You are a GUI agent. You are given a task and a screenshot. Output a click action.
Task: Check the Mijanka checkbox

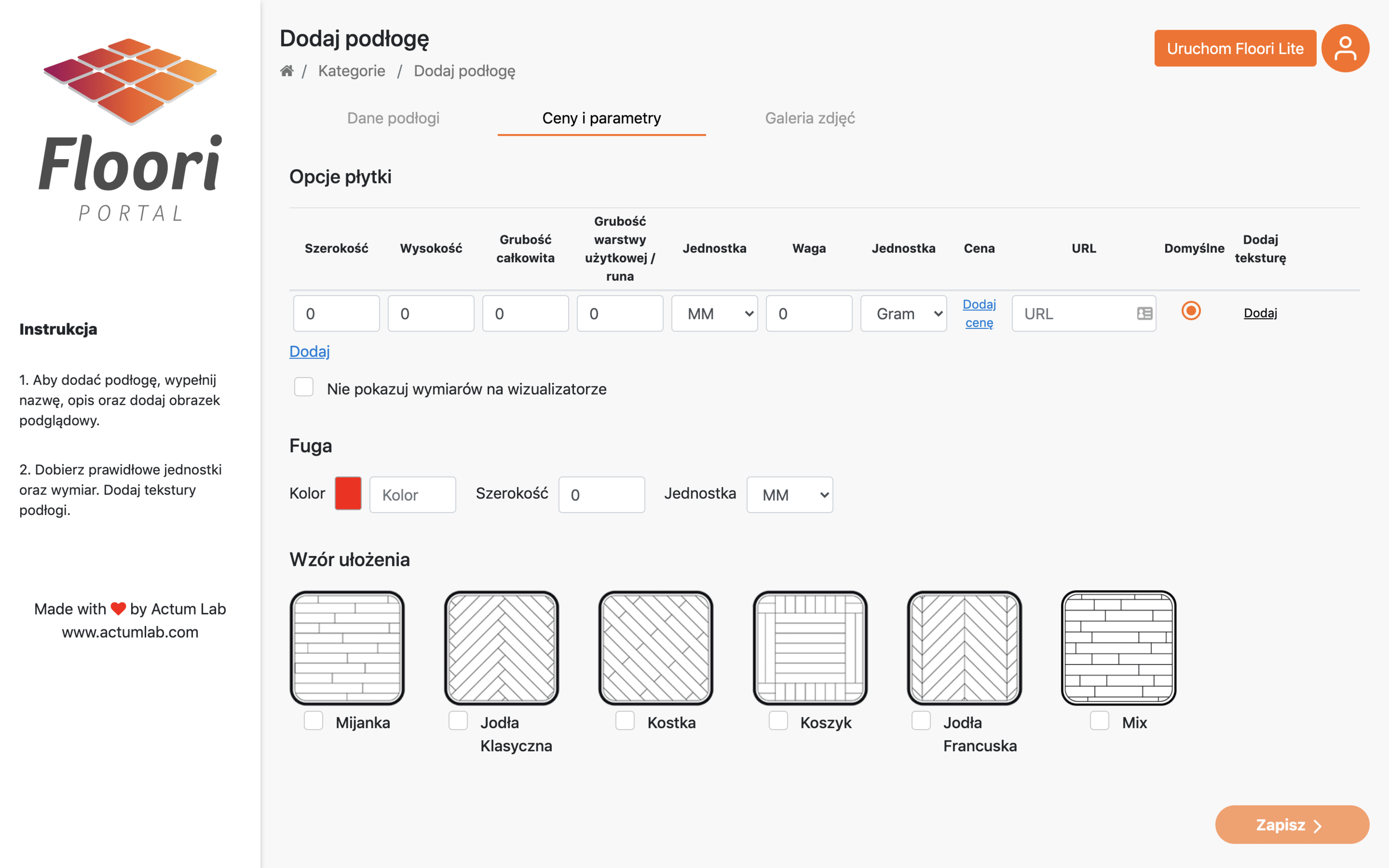[x=313, y=720]
